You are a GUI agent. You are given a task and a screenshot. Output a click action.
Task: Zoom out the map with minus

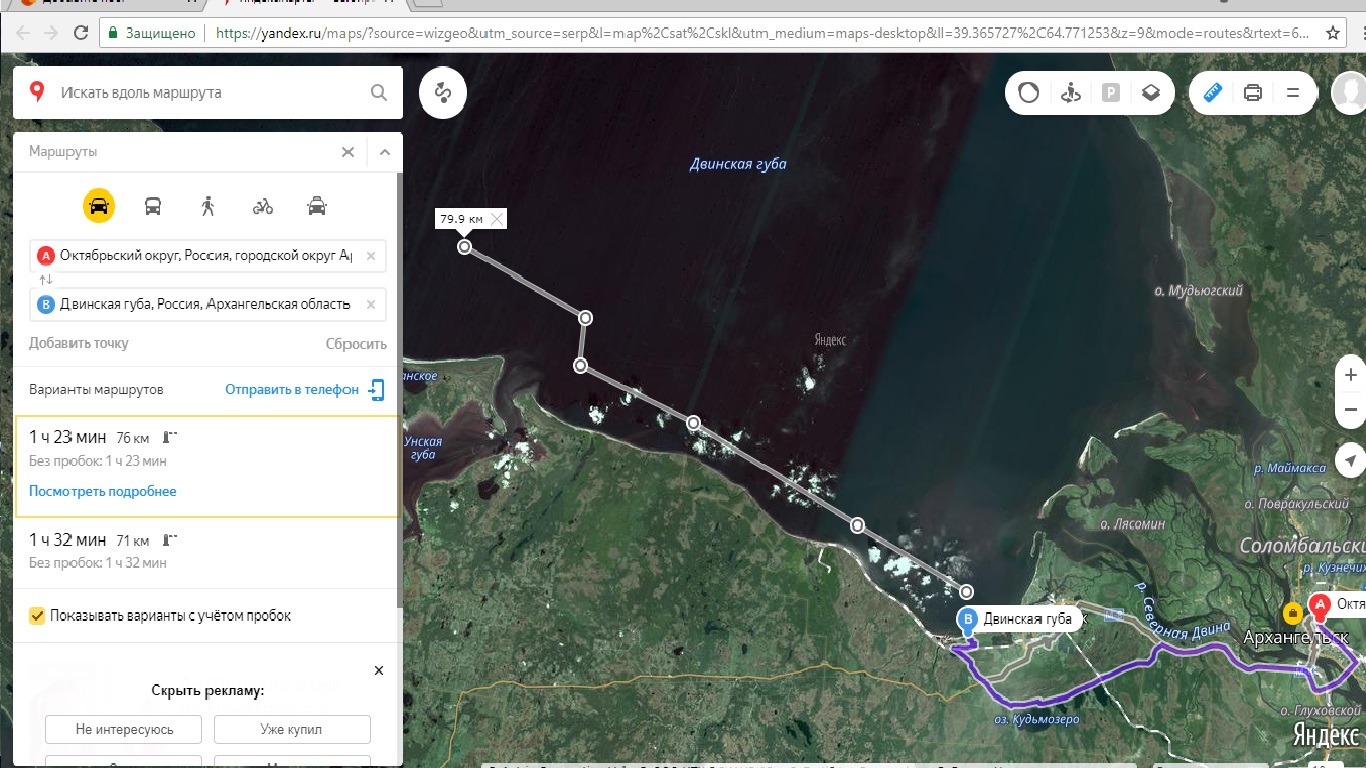pos(1351,410)
